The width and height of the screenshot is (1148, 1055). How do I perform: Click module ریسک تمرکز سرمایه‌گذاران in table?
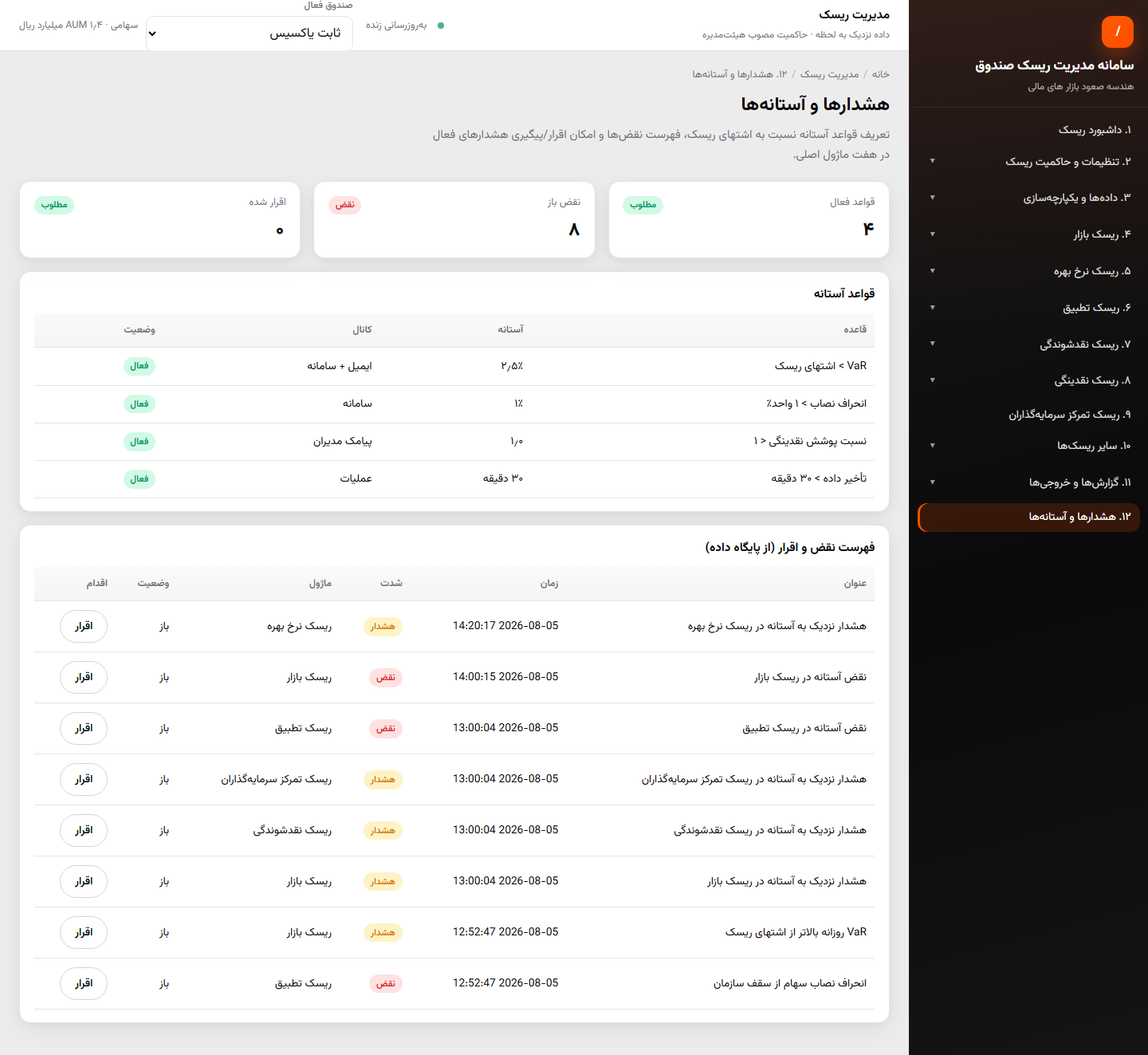point(277,779)
